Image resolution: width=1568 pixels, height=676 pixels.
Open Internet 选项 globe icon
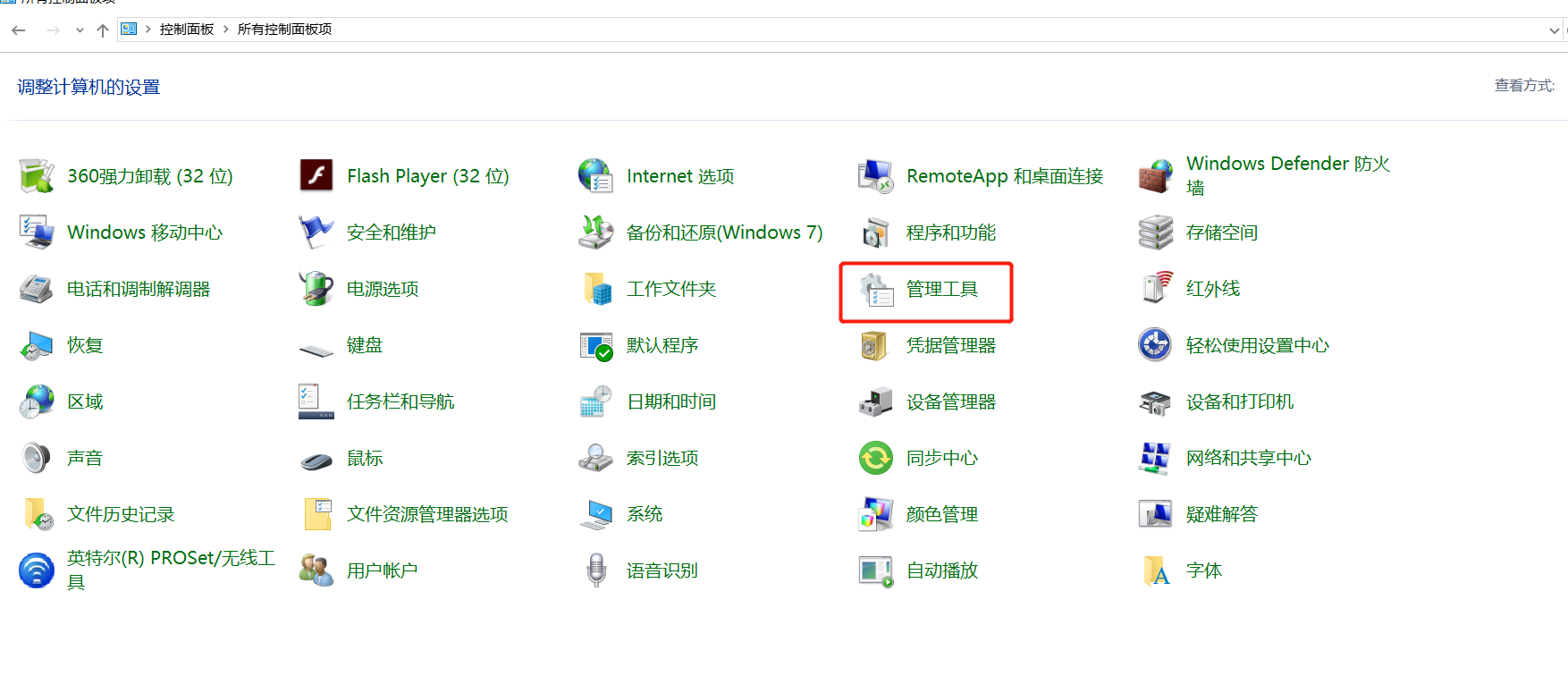point(595,176)
